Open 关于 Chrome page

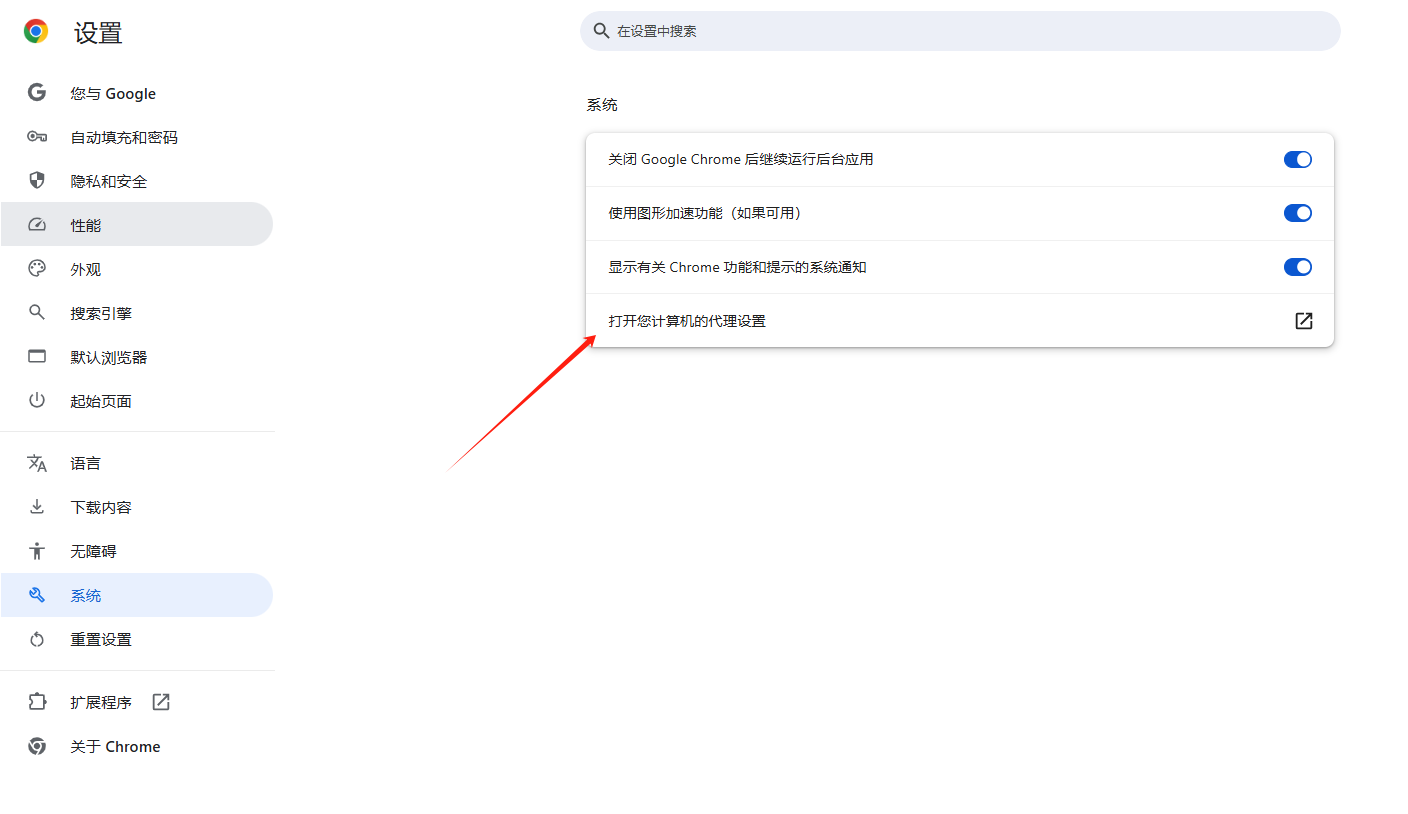point(136,746)
